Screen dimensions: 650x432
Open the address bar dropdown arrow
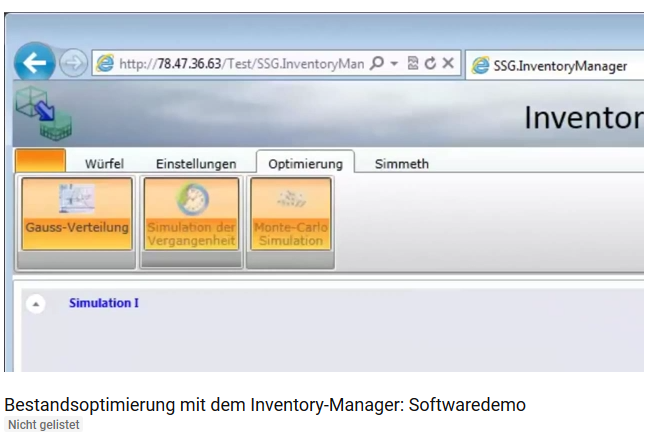pyautogui.click(x=394, y=64)
